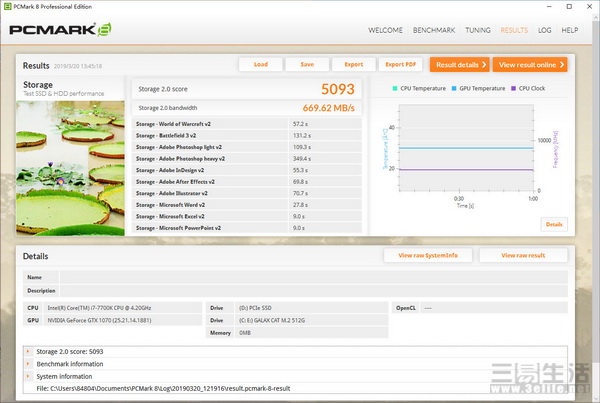
Task: Click the 131.2 s Battlefield time
Action: [x=302, y=135]
